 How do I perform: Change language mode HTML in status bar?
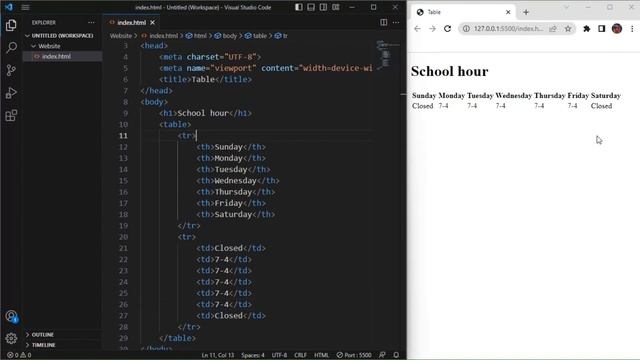(322, 355)
